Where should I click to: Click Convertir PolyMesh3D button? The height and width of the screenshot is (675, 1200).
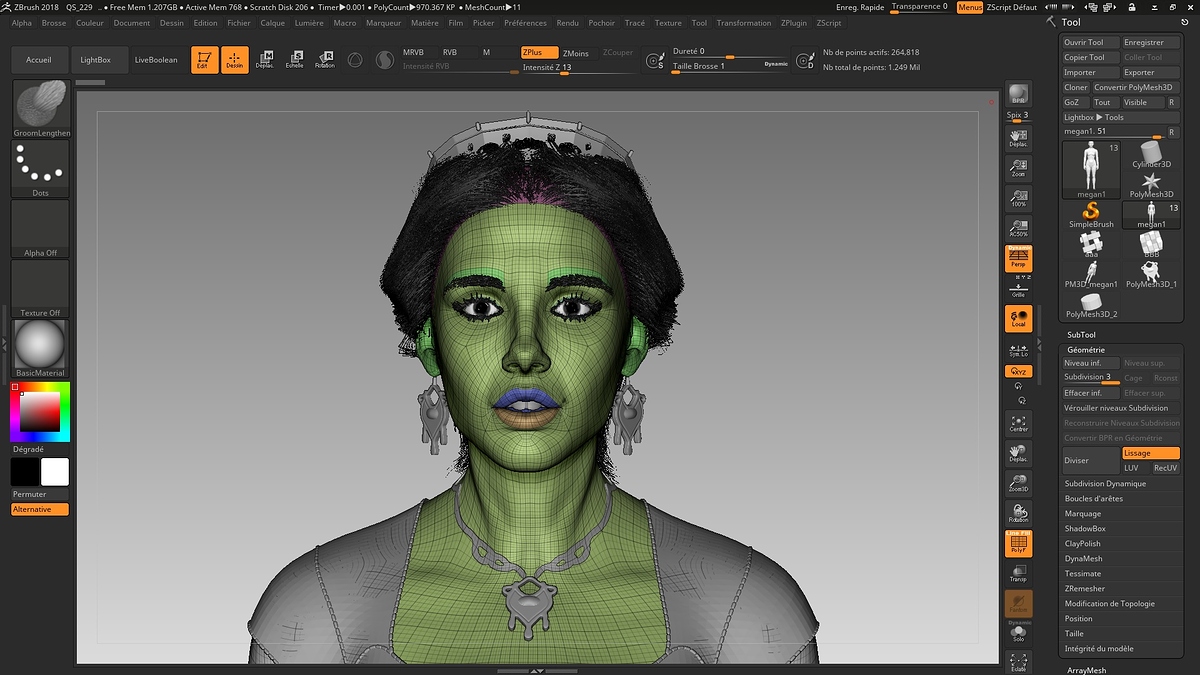pyautogui.click(x=1136, y=88)
